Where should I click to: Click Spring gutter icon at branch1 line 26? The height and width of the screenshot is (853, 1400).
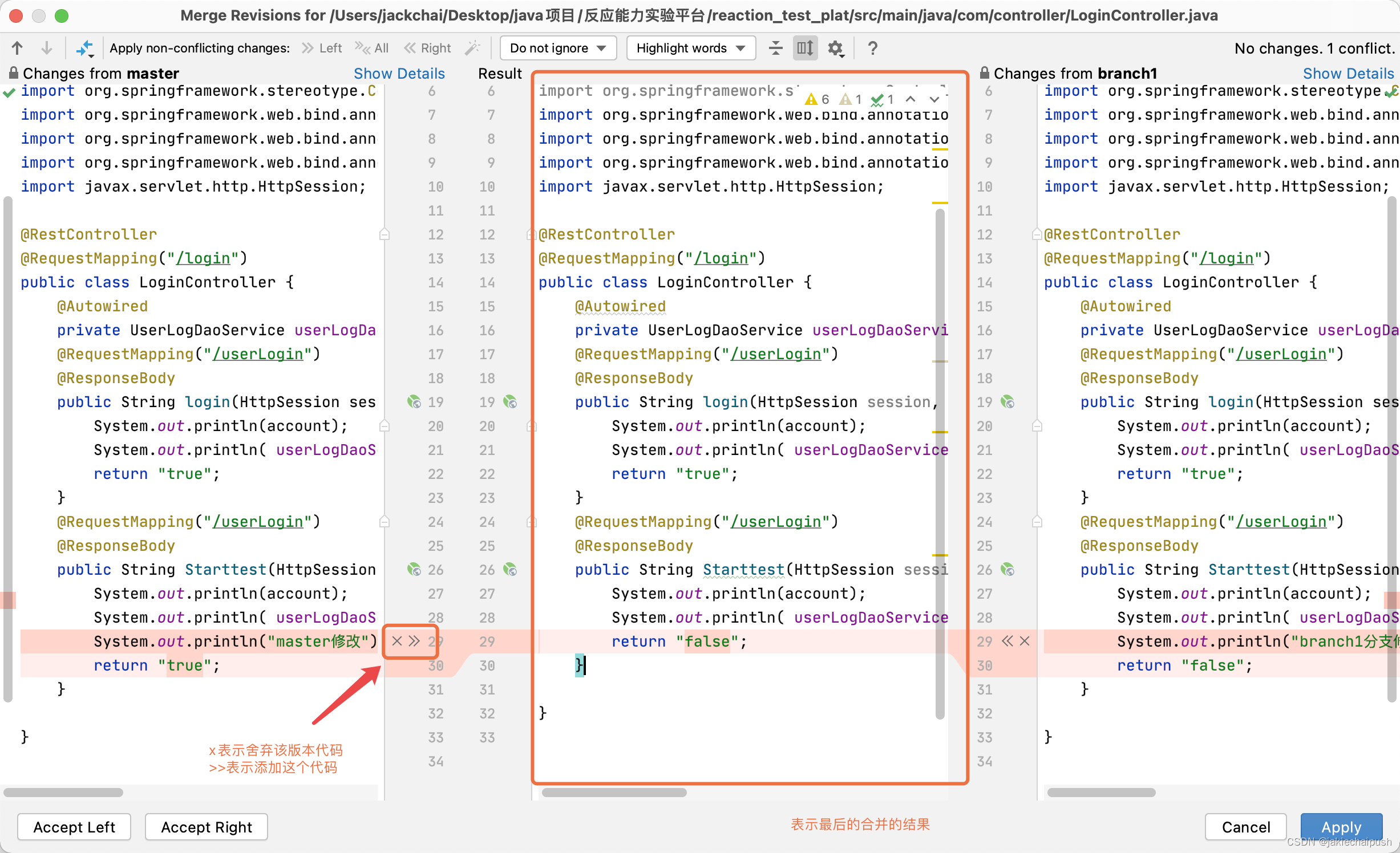click(1007, 570)
